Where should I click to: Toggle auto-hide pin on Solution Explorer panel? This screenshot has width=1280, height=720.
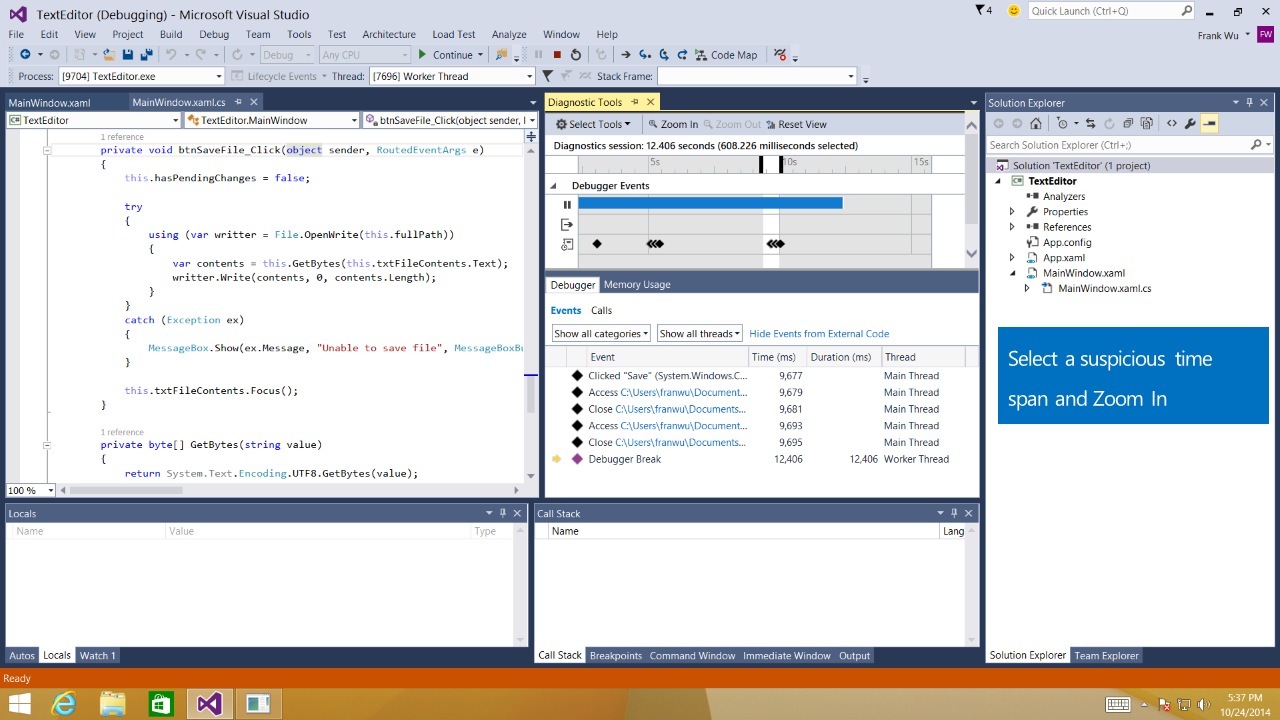tap(1249, 102)
